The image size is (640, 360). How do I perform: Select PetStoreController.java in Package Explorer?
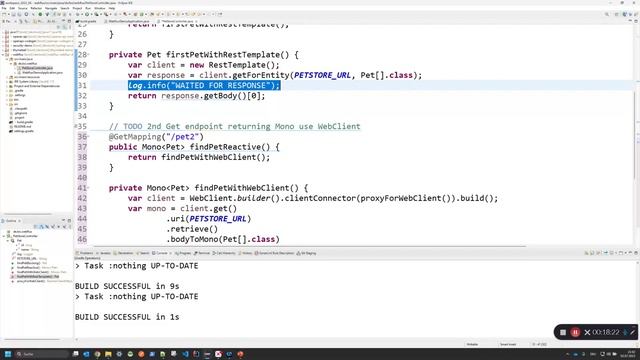click(35, 68)
